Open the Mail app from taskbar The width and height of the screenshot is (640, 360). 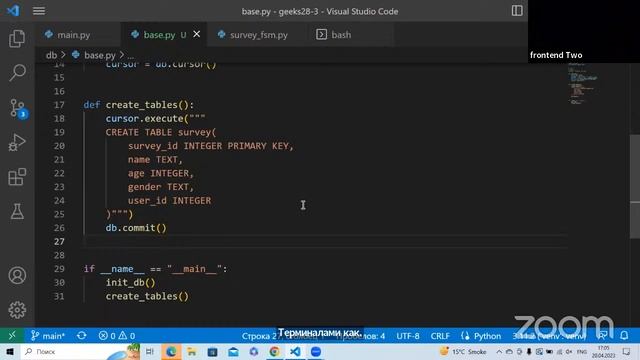[x=233, y=351]
